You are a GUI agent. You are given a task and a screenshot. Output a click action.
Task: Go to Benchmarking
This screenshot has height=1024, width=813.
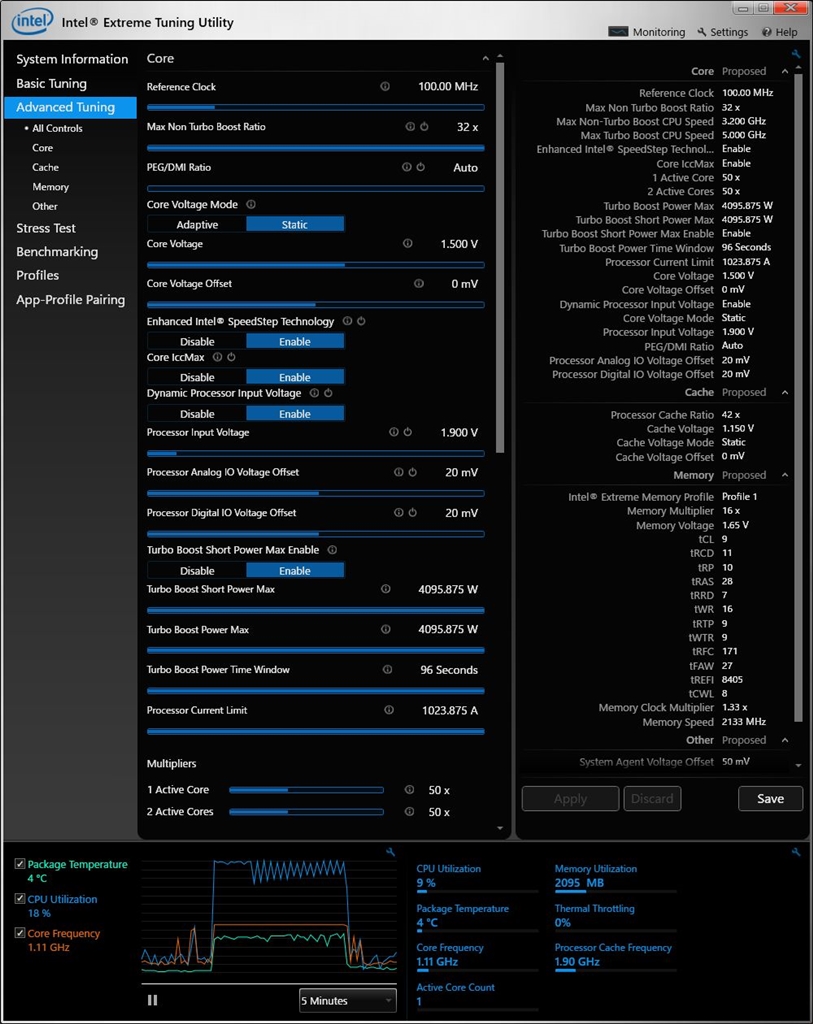click(x=57, y=251)
